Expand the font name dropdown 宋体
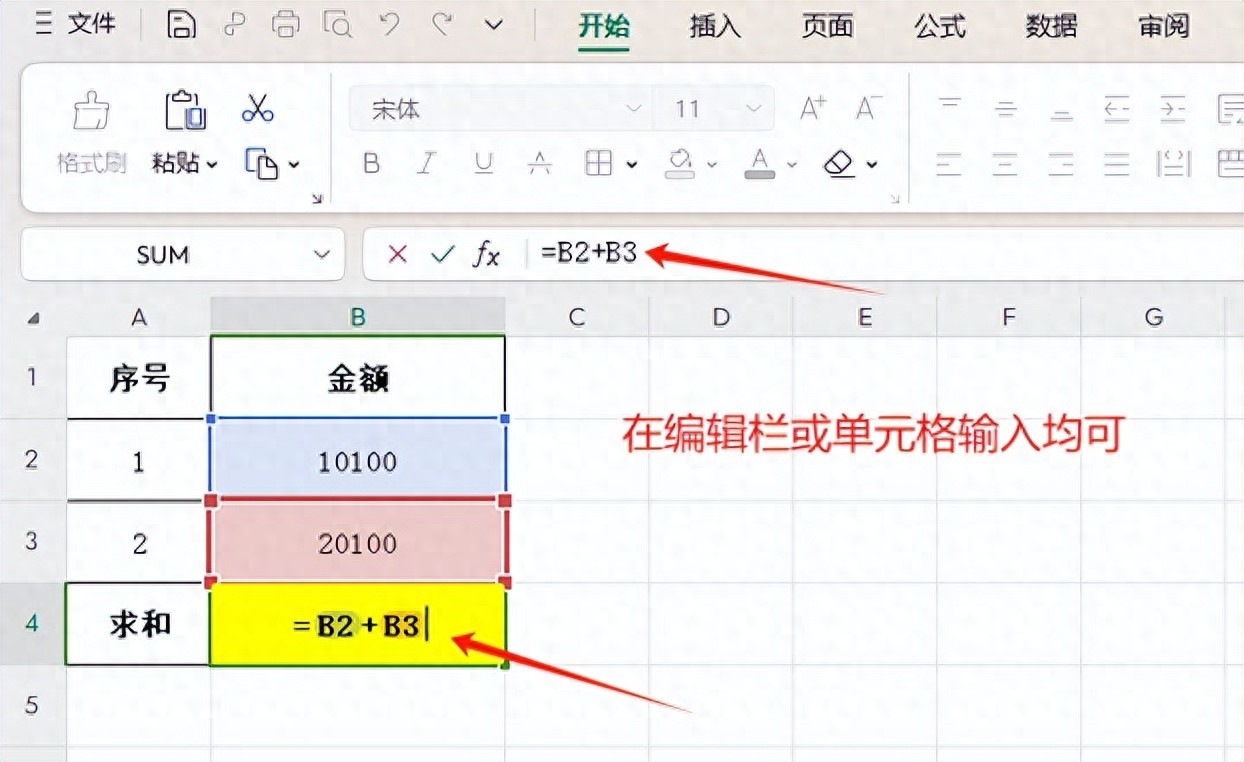 tap(633, 109)
